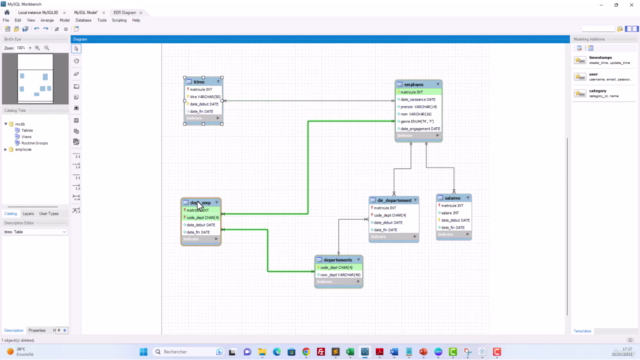The width and height of the screenshot is (640, 360).
Task: Select the hand pan tool
Action: coord(76,61)
